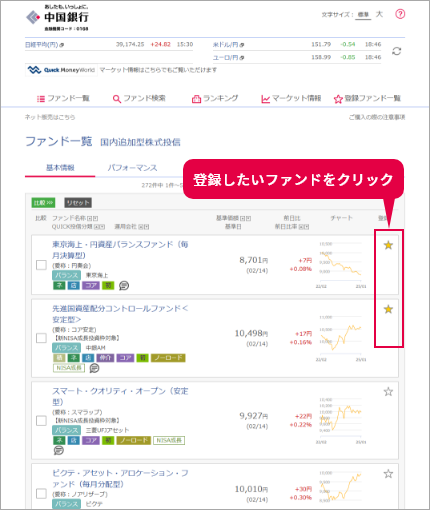Register 東京海上・円資産バランスファンド with its star
430x510 pixels.
[x=388, y=245]
